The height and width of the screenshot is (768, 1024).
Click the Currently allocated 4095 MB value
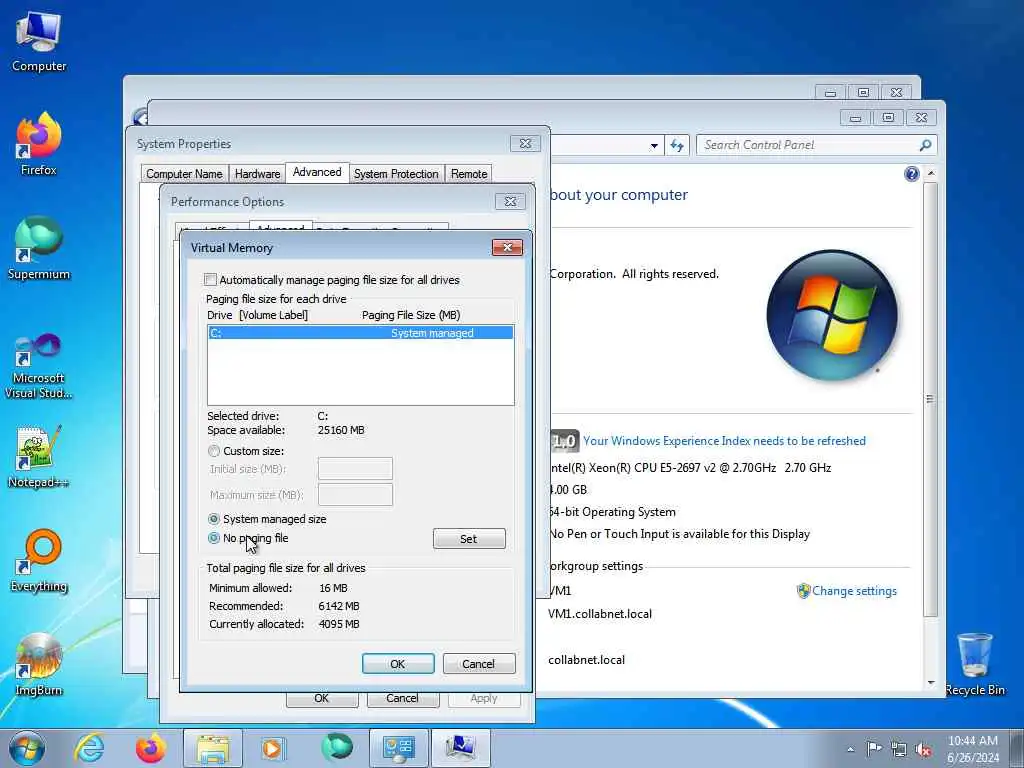coord(339,624)
